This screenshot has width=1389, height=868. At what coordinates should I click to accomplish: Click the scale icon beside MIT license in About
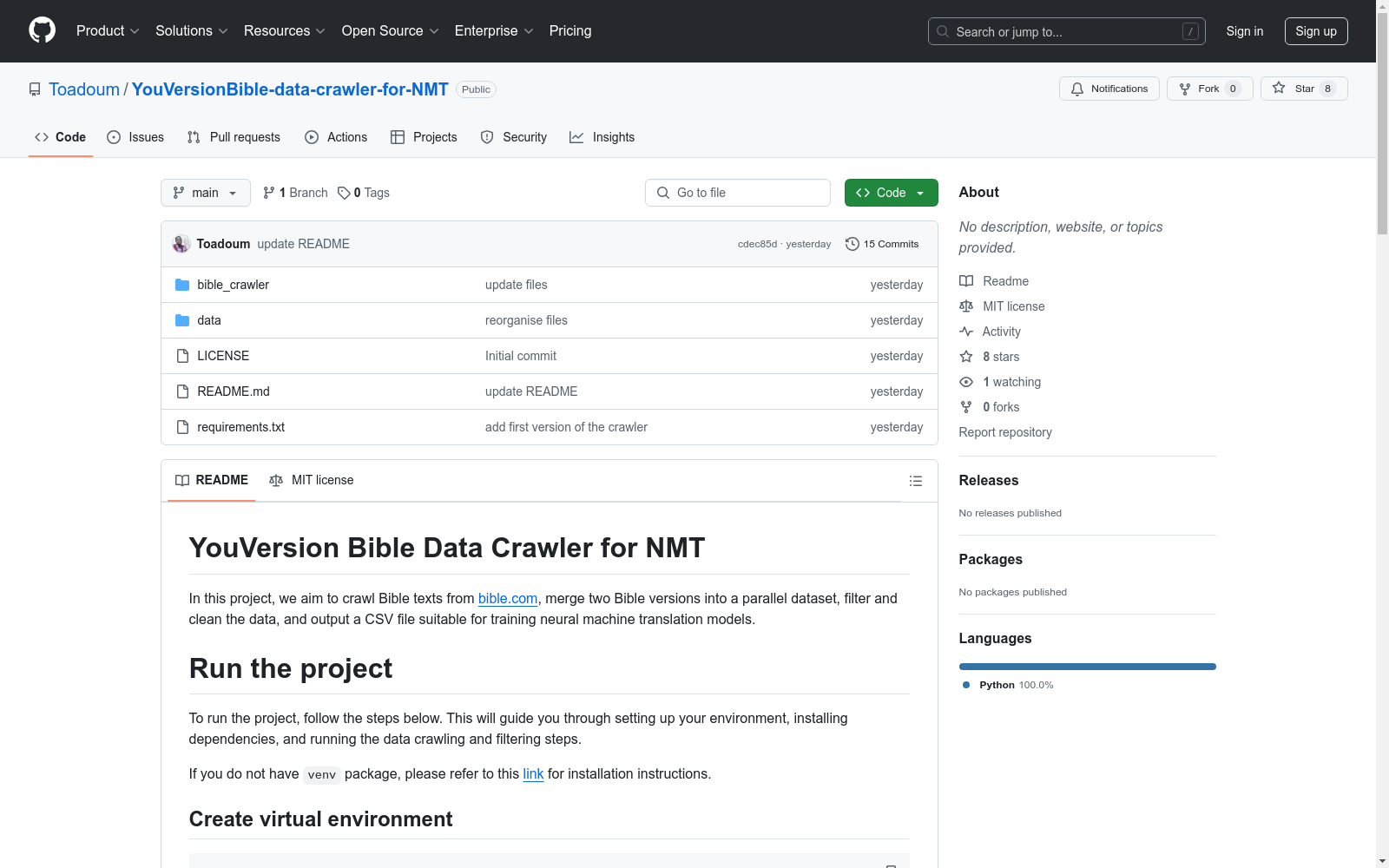pos(966,306)
